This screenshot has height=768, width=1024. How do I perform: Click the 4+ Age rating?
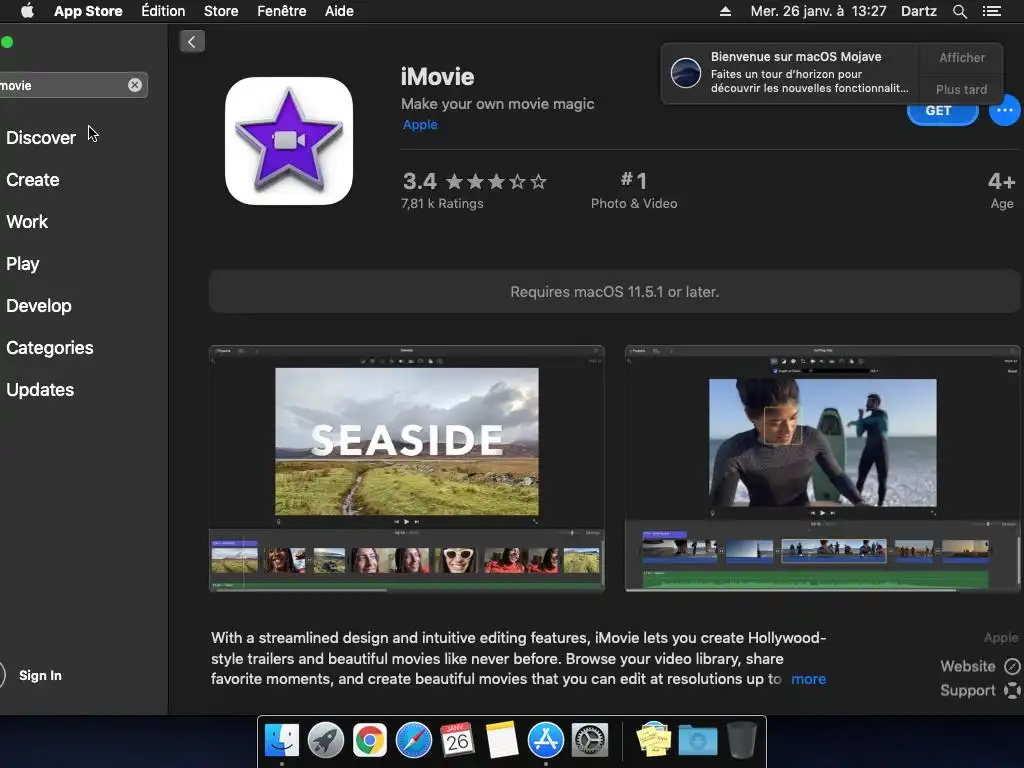point(1001,189)
